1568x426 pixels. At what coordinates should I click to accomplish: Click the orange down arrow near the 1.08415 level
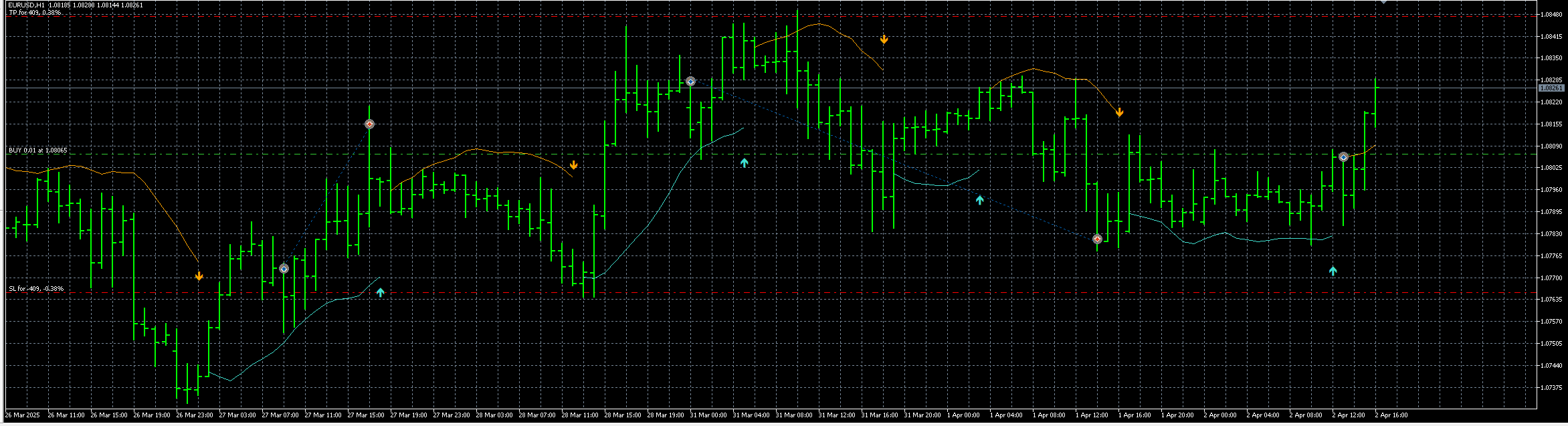coord(884,39)
